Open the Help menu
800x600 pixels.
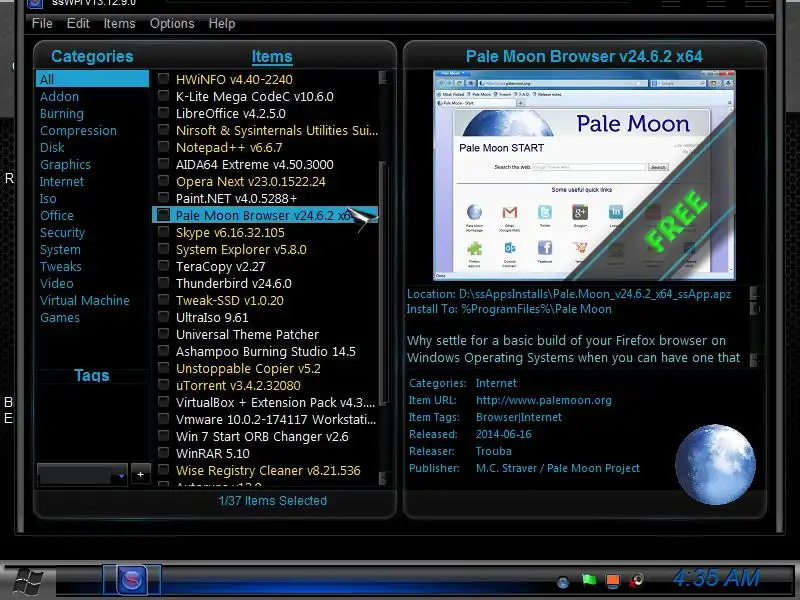coord(222,23)
